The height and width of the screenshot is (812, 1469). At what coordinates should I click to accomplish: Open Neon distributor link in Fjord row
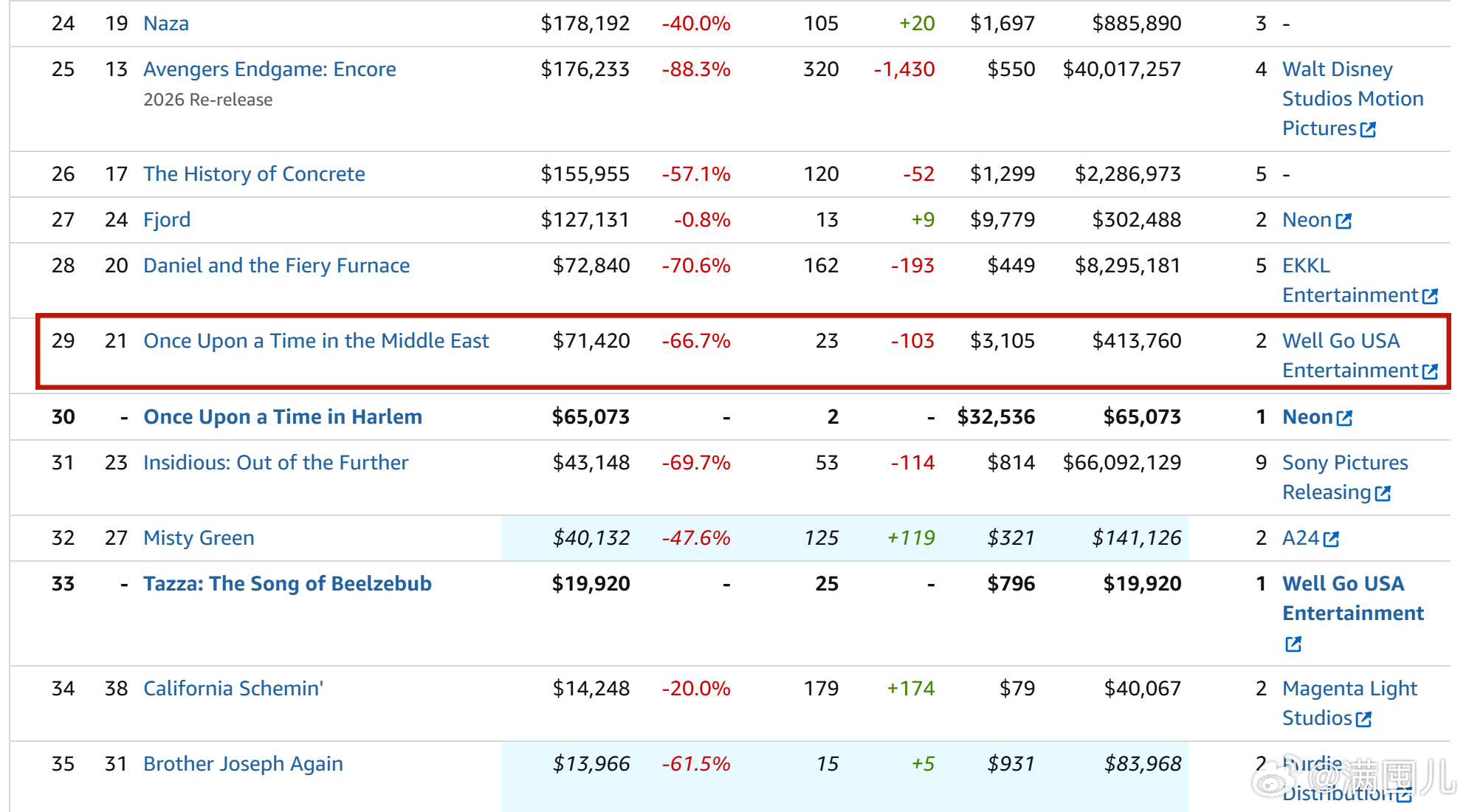point(1307,220)
